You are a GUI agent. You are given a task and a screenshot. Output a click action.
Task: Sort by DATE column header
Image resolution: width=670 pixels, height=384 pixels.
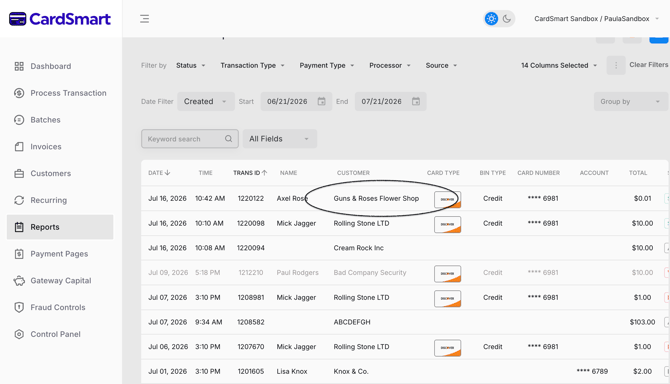click(x=159, y=173)
